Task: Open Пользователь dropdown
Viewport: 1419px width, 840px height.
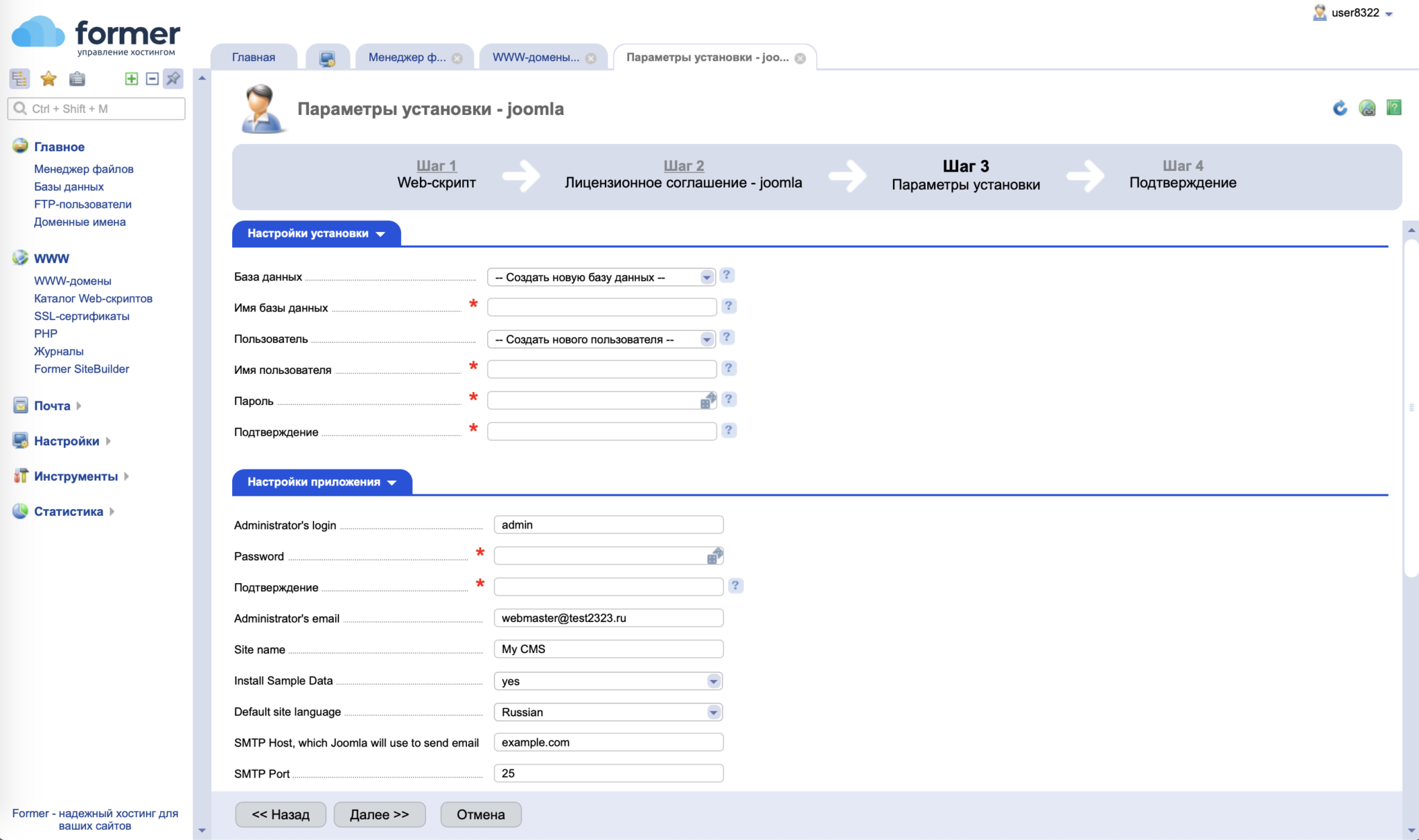Action: click(601, 339)
